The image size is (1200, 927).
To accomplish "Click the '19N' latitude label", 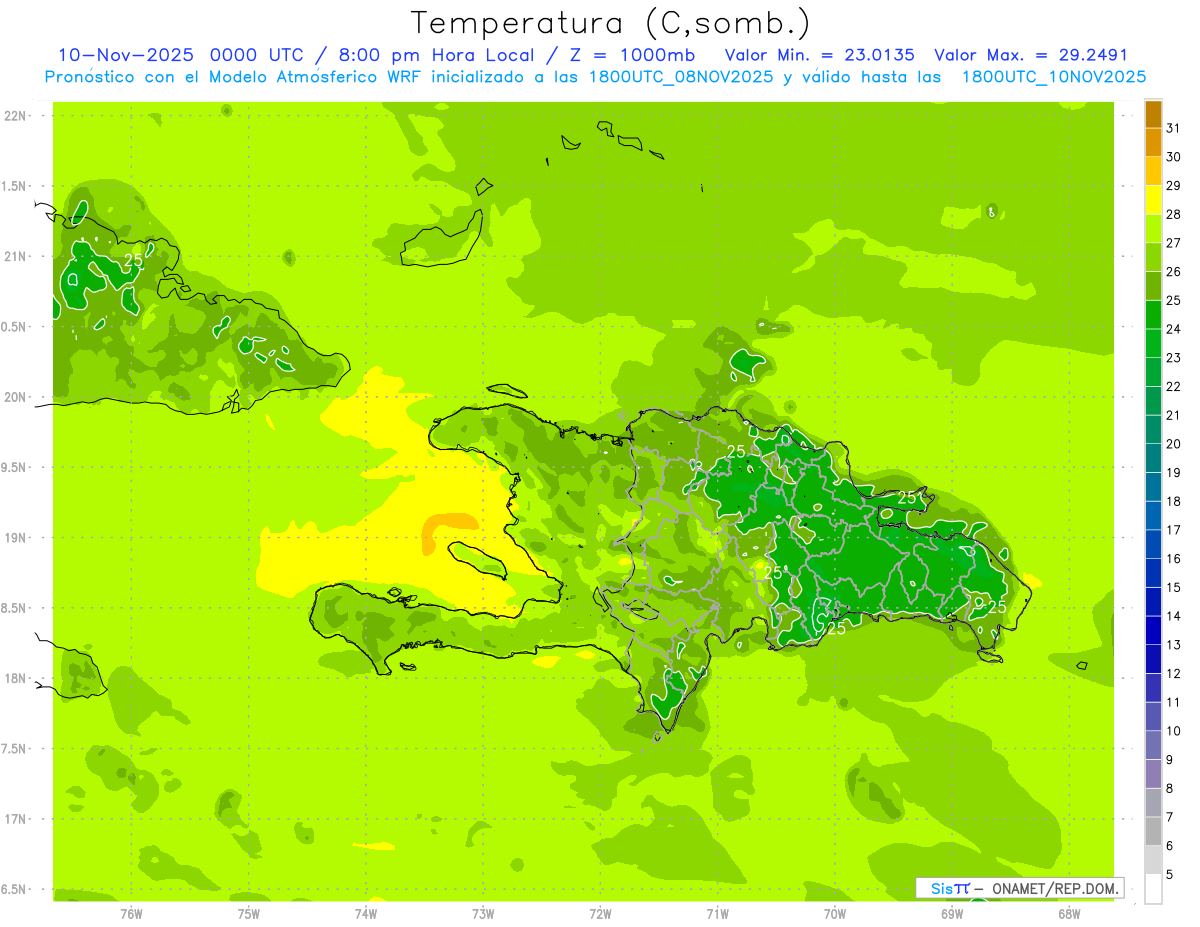I will pyautogui.click(x=15, y=538).
